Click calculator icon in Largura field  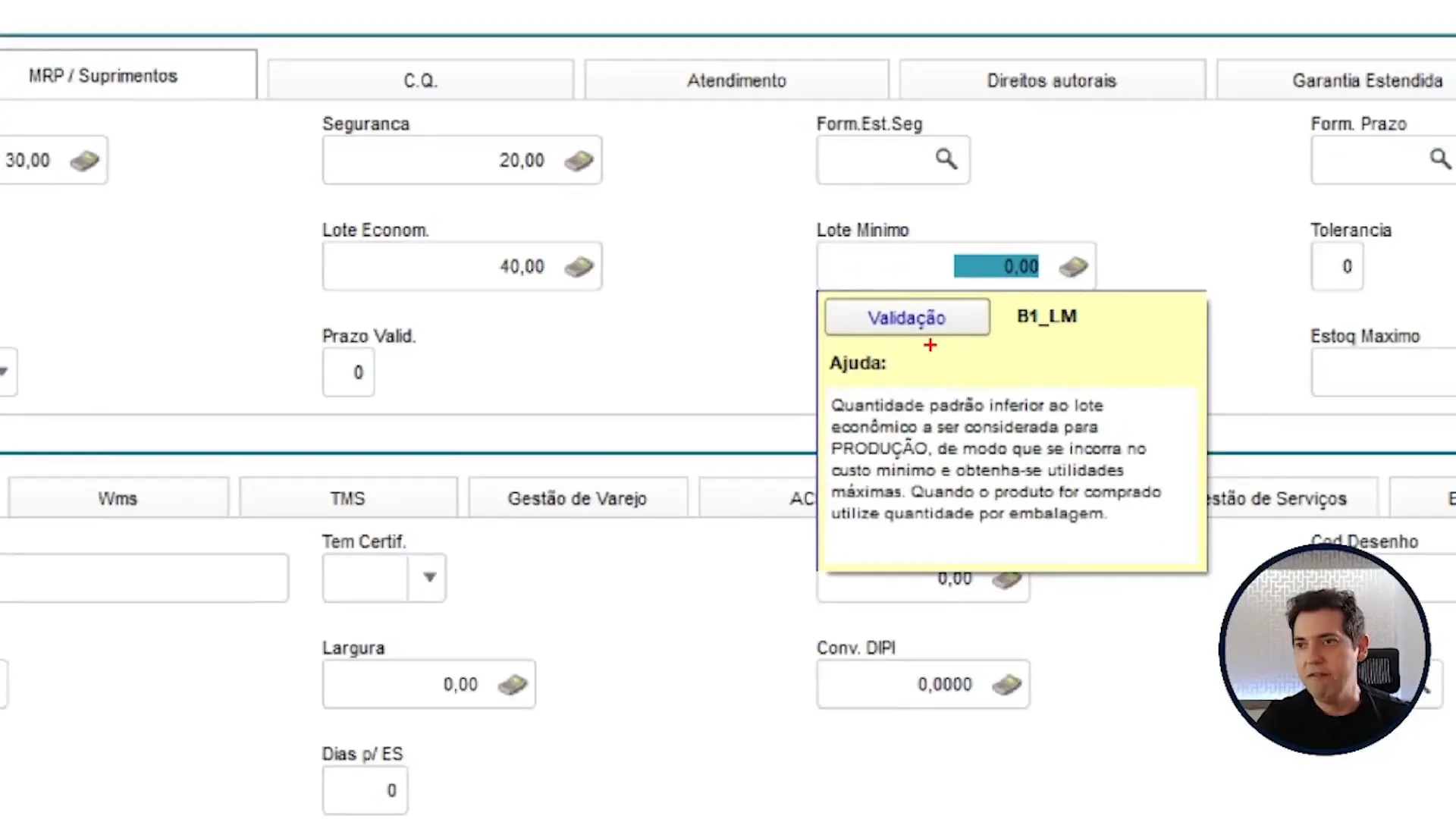tap(513, 685)
